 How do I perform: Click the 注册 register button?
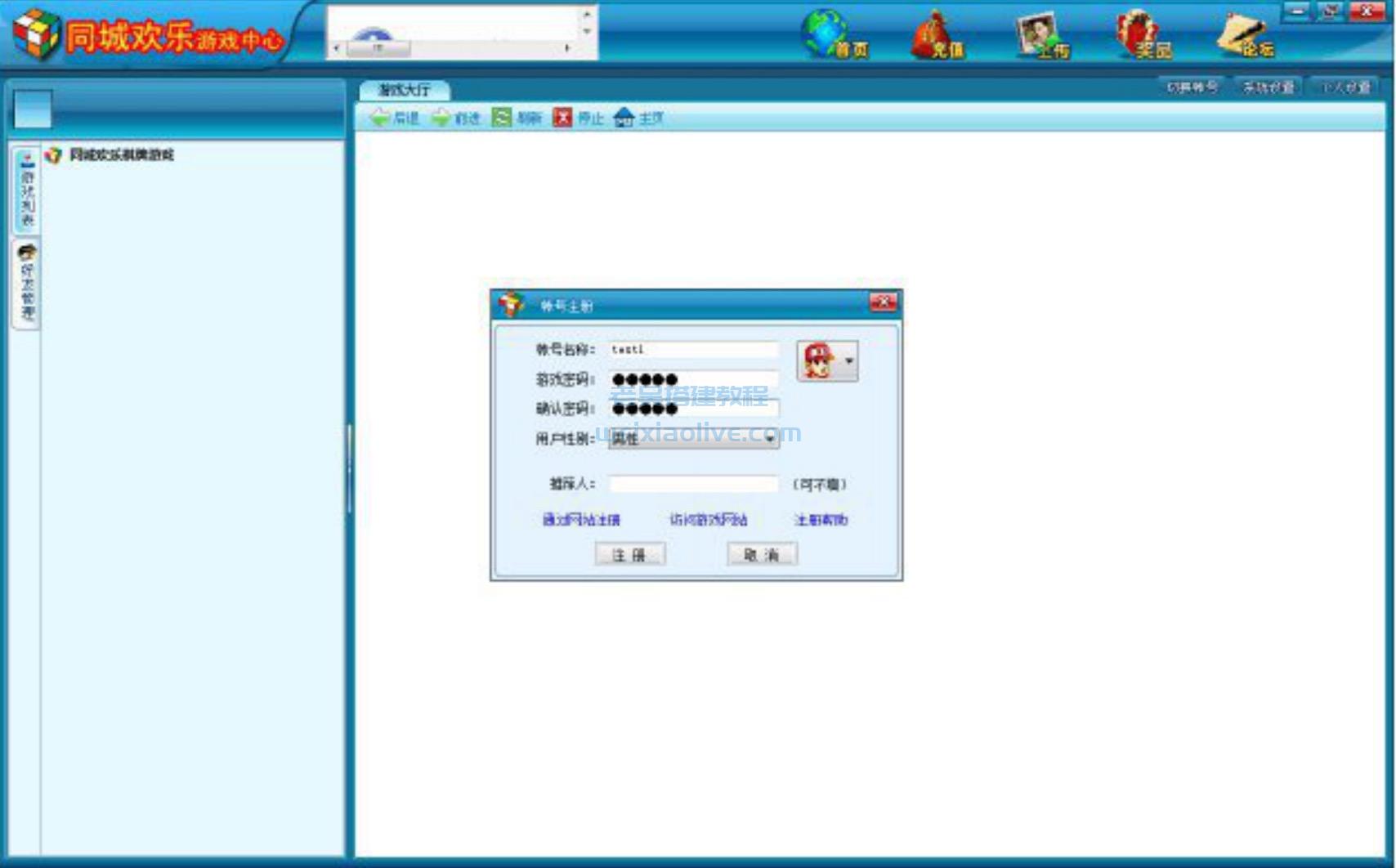(x=629, y=554)
